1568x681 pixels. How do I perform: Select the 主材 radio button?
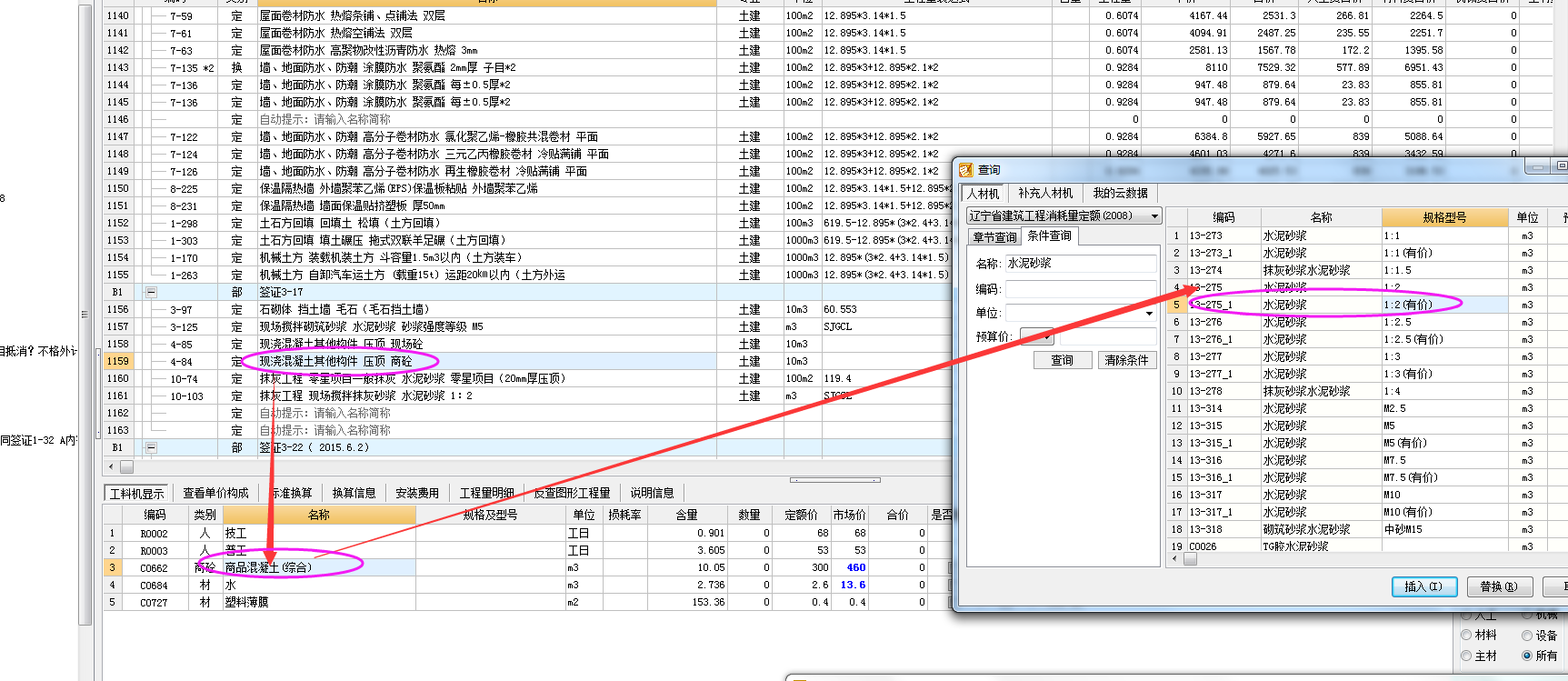click(x=1466, y=656)
